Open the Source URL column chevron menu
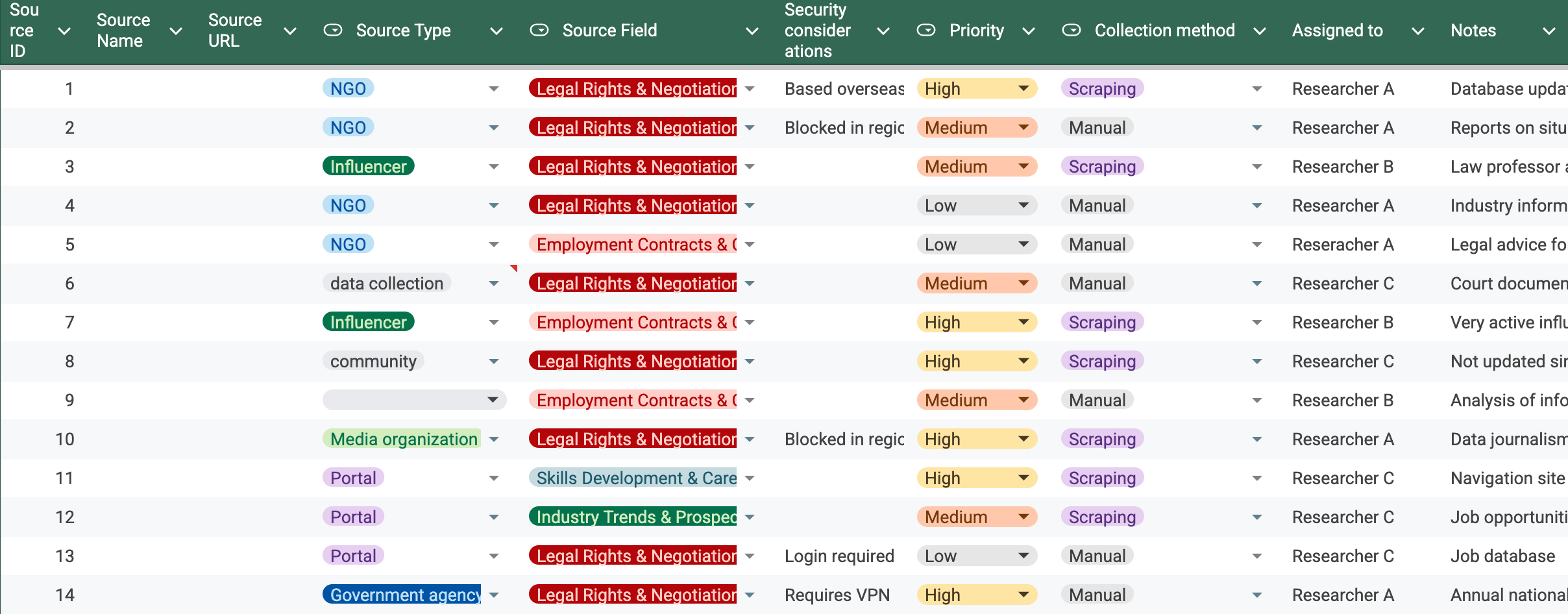The width and height of the screenshot is (1568, 614). pos(289,31)
